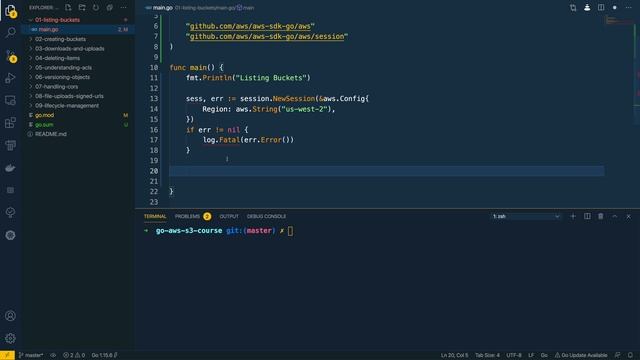Viewport: 640px width, 360px height.
Task: Split the terminal panel
Action: pyautogui.click(x=587, y=216)
